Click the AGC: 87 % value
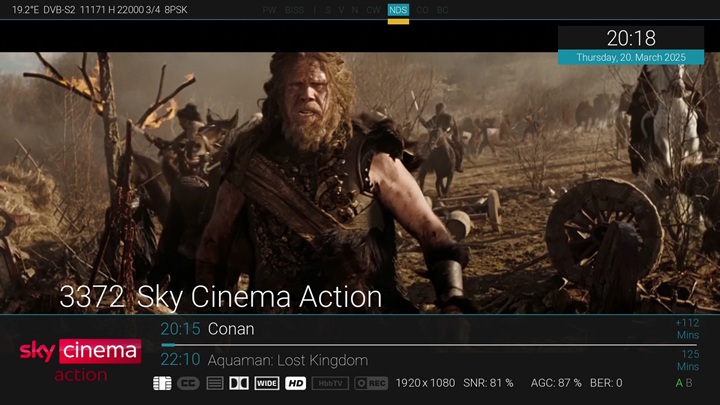Screen dimensions: 720x405 556,383
